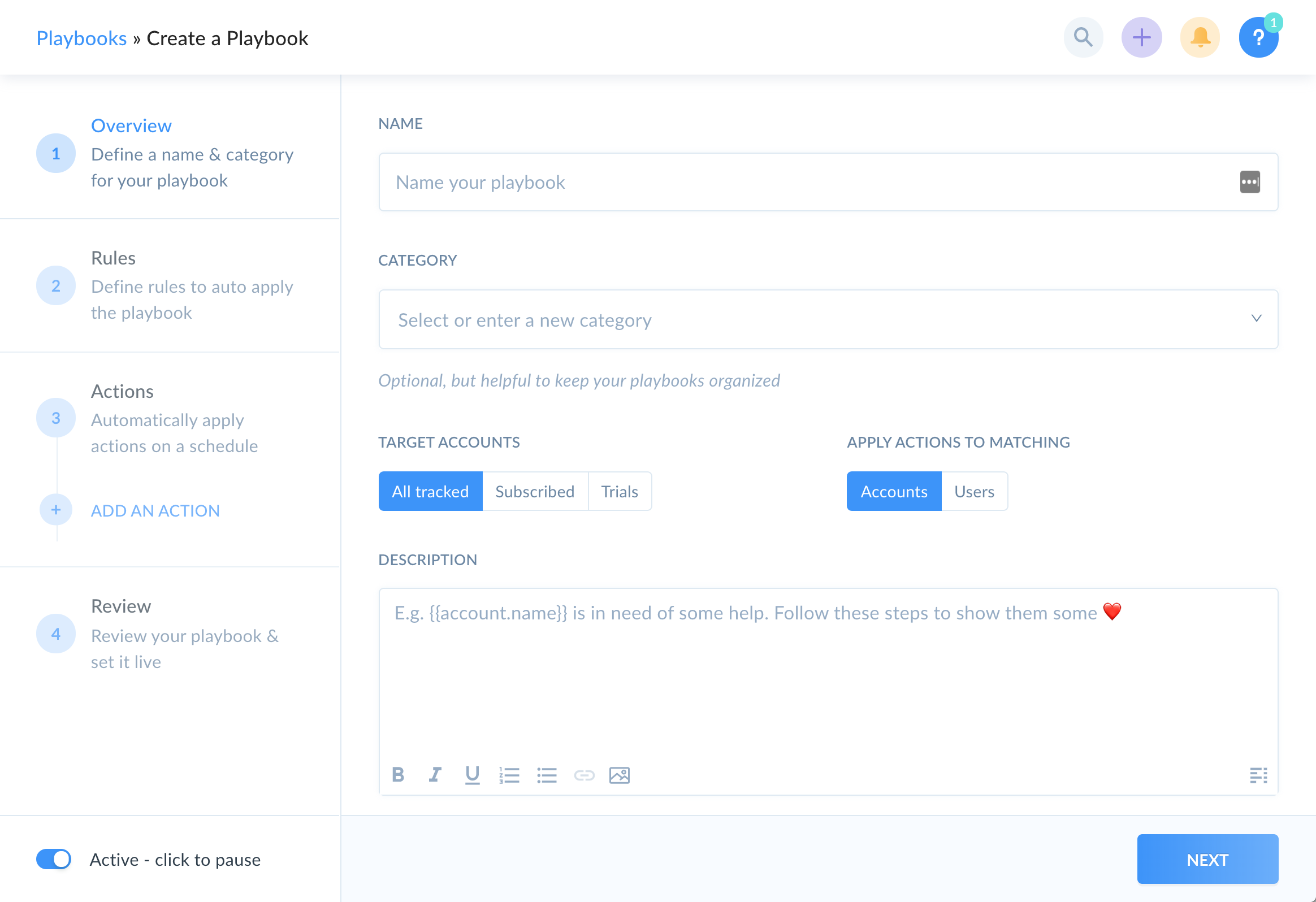Click the search magnifier icon

[1083, 38]
